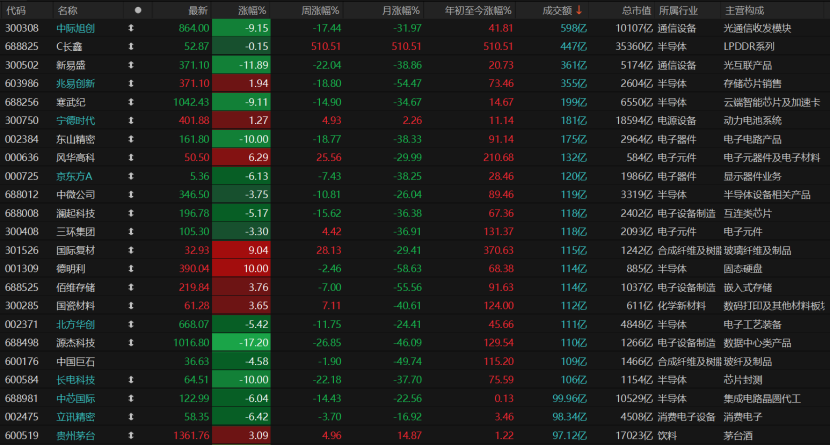The image size is (831, 446).
Task: Open the 北方华创 stock name
Action: pyautogui.click(x=75, y=324)
